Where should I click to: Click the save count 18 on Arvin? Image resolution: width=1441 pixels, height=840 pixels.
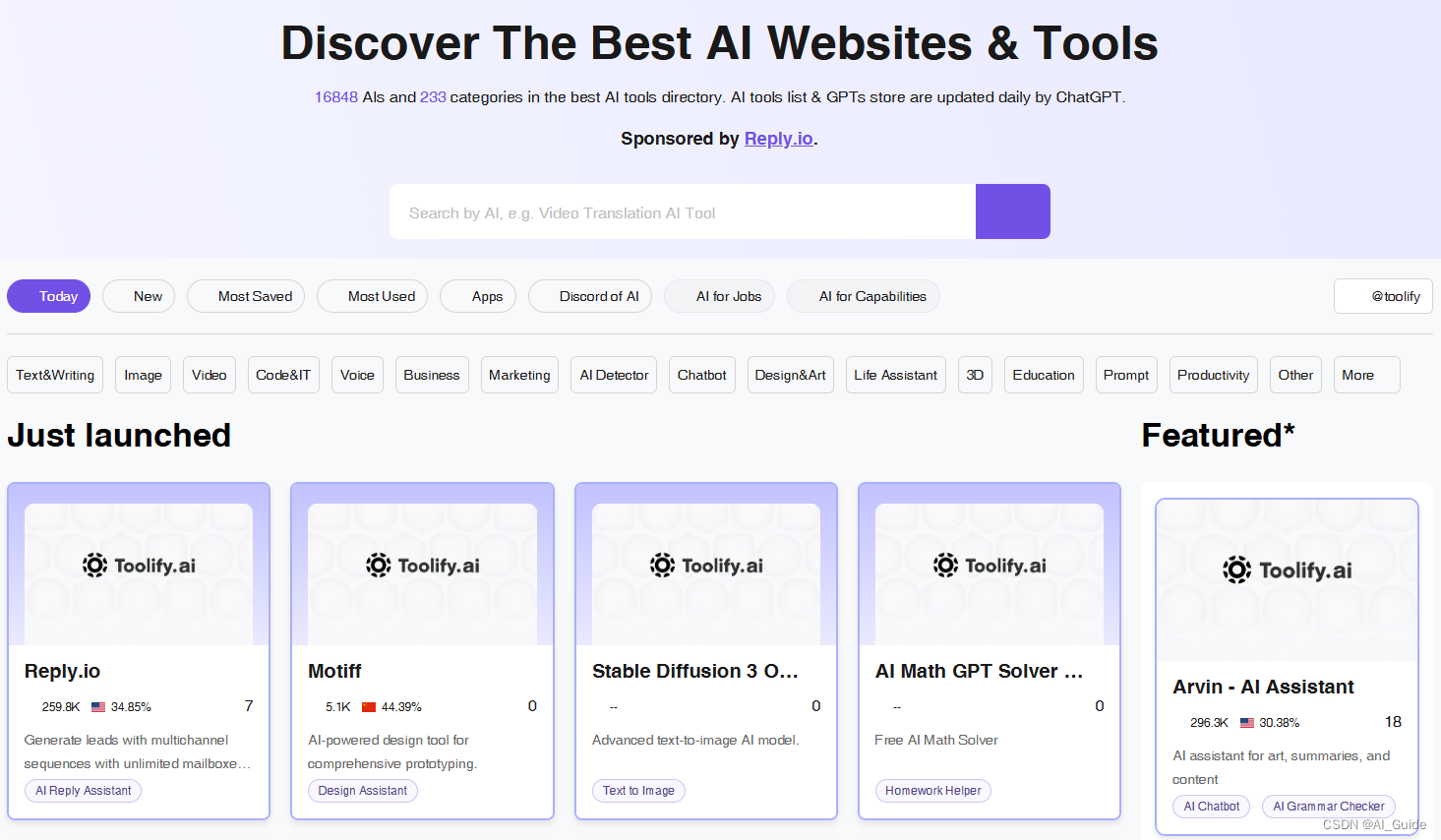tap(1393, 722)
